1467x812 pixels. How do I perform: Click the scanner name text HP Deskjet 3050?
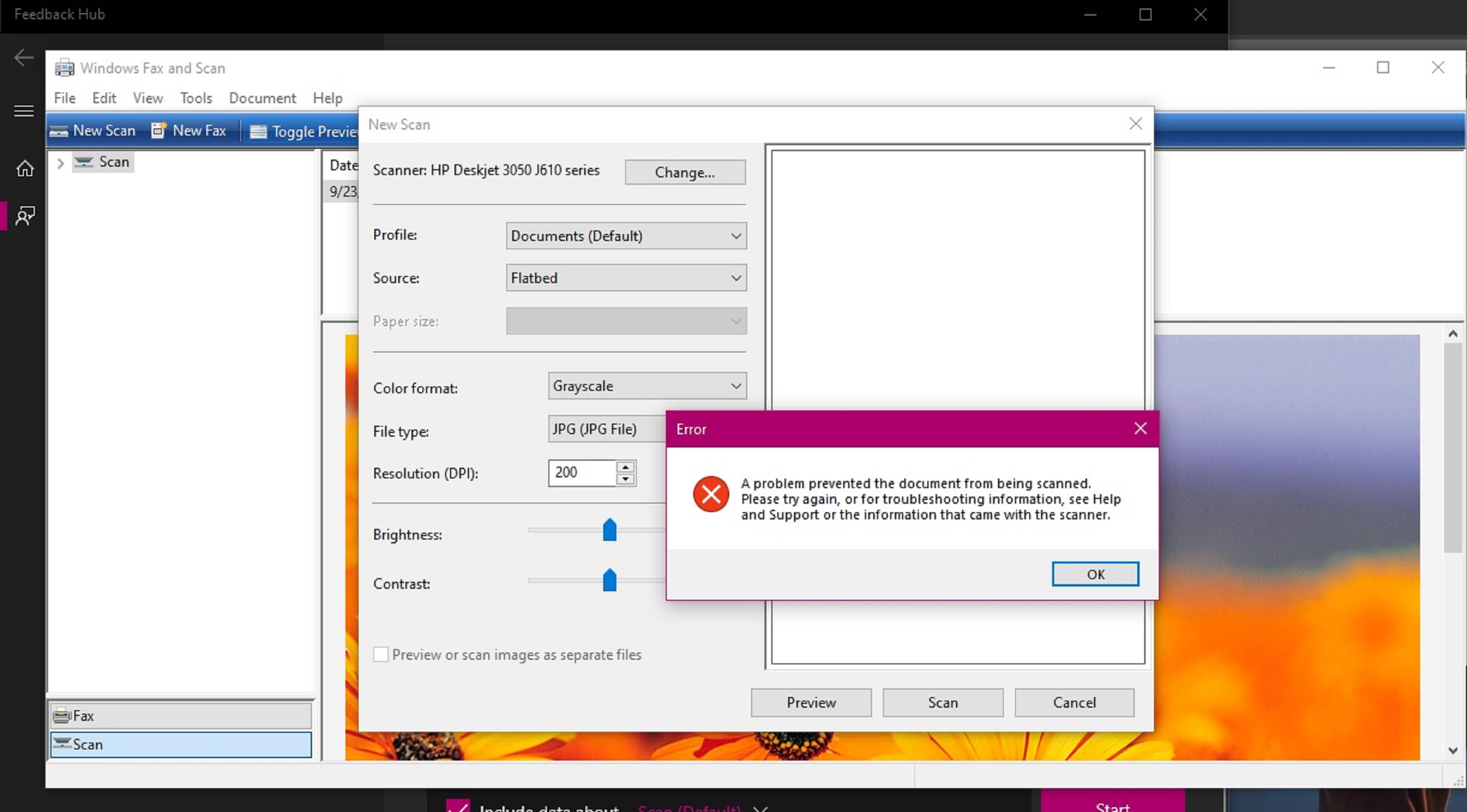[515, 170]
